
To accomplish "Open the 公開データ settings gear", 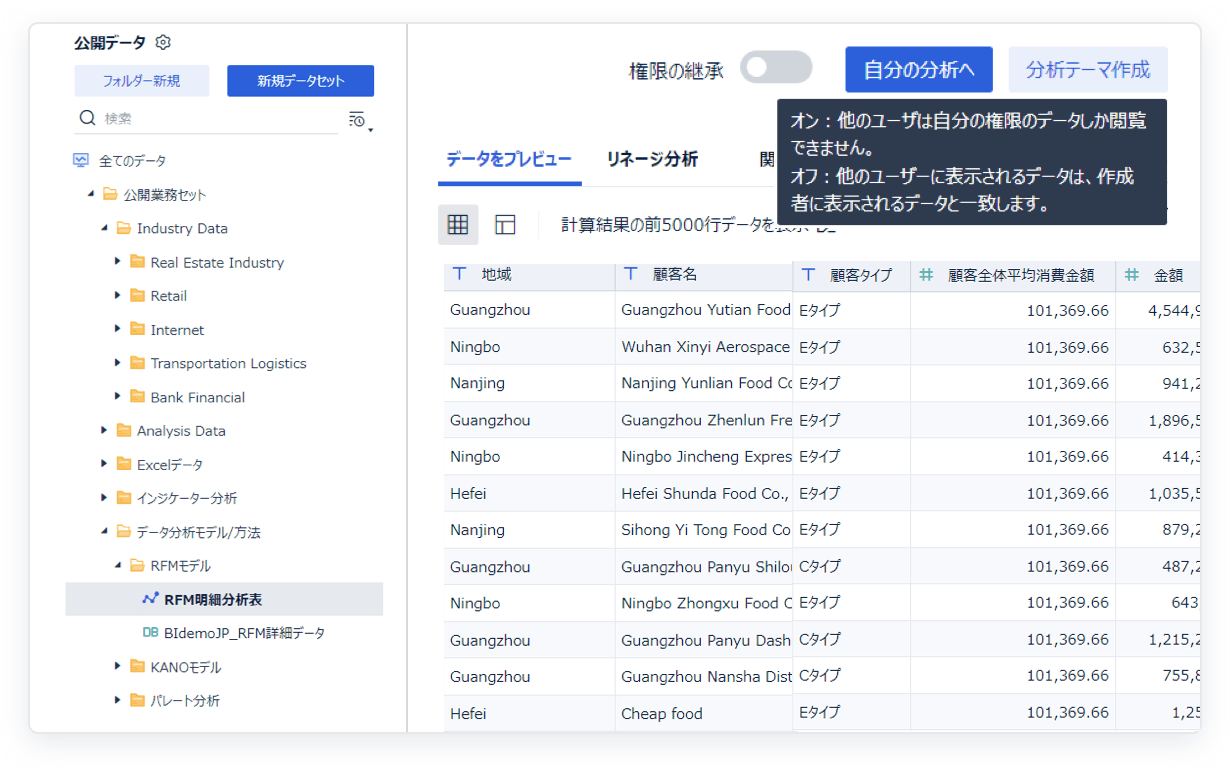I will 162,43.
